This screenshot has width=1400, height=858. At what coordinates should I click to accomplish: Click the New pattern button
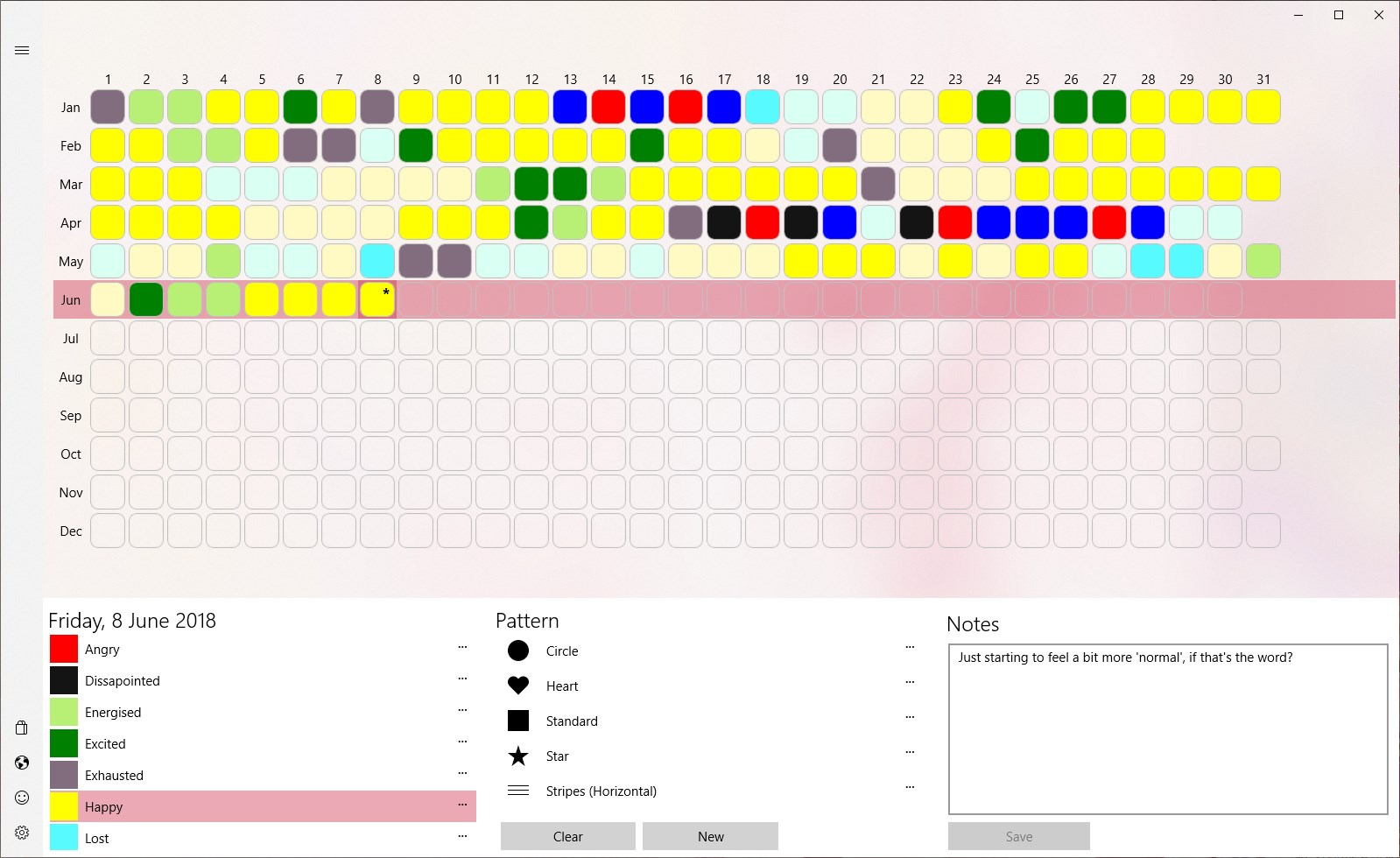[x=710, y=836]
